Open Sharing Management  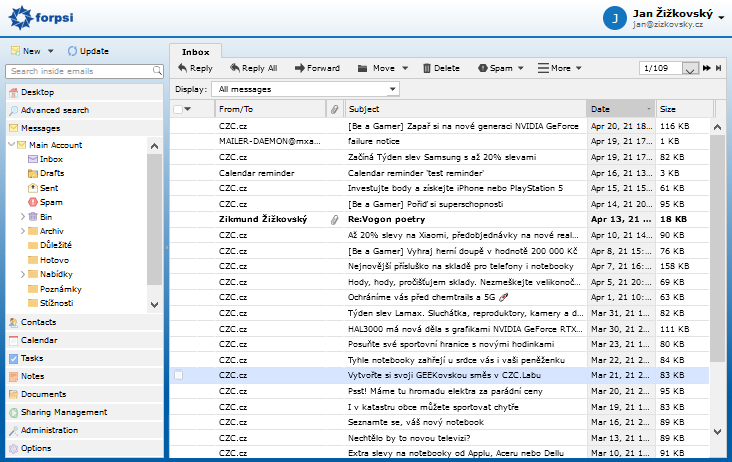(84, 413)
